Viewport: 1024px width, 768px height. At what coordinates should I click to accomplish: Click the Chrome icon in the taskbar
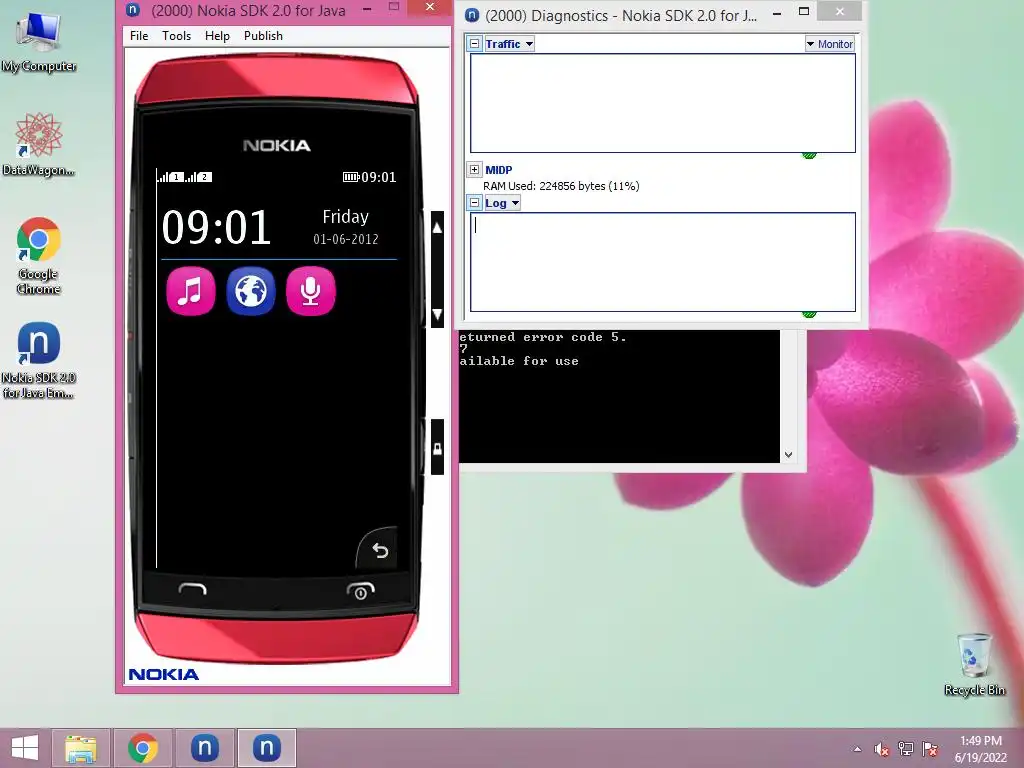pos(142,748)
